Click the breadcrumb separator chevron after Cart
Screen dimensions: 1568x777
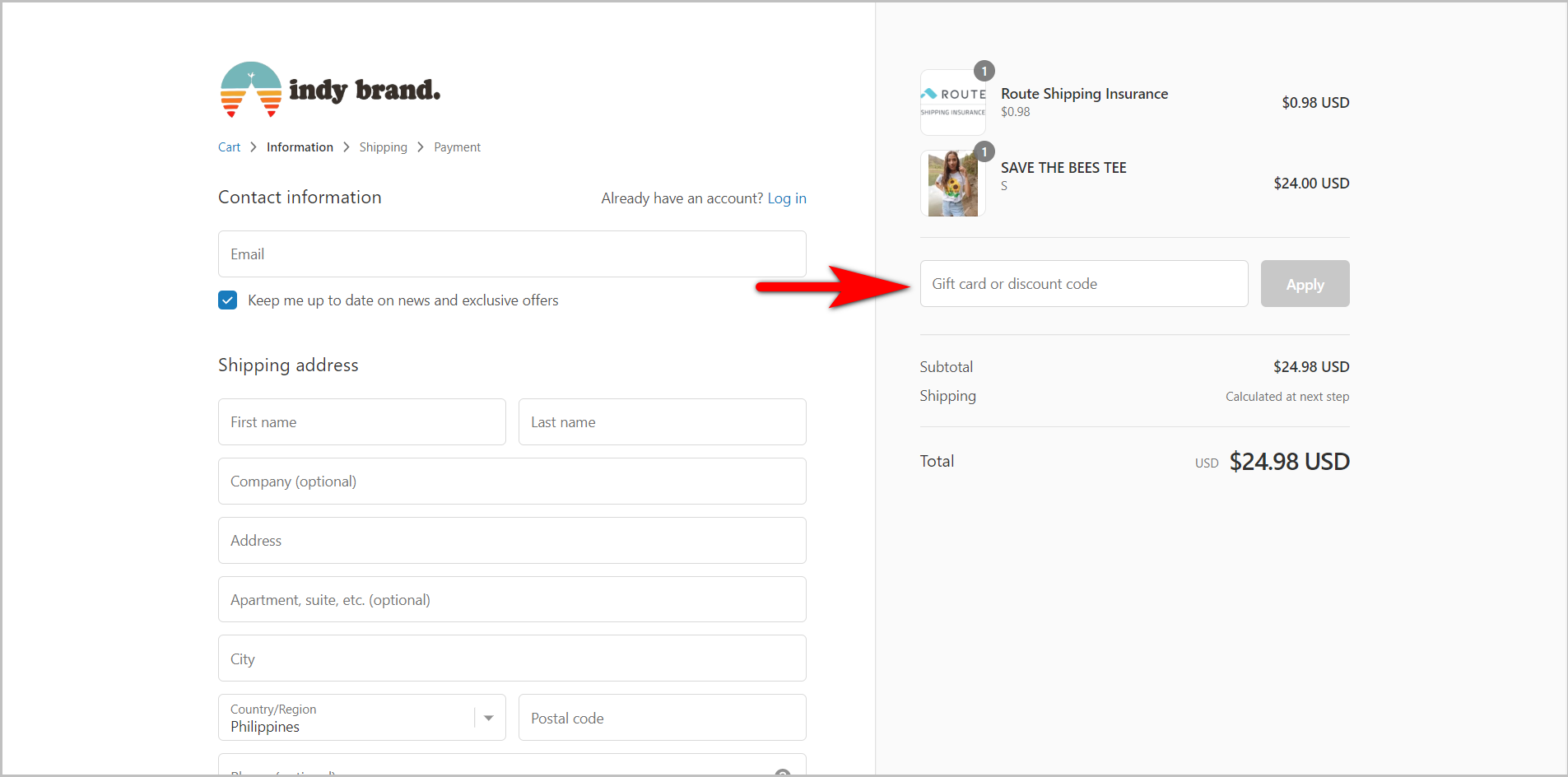coord(251,147)
